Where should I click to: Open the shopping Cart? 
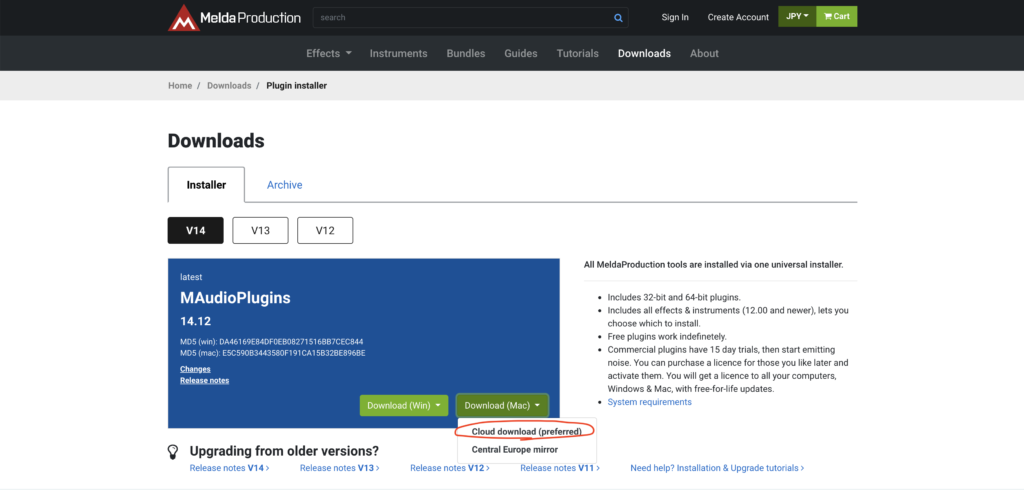point(837,17)
